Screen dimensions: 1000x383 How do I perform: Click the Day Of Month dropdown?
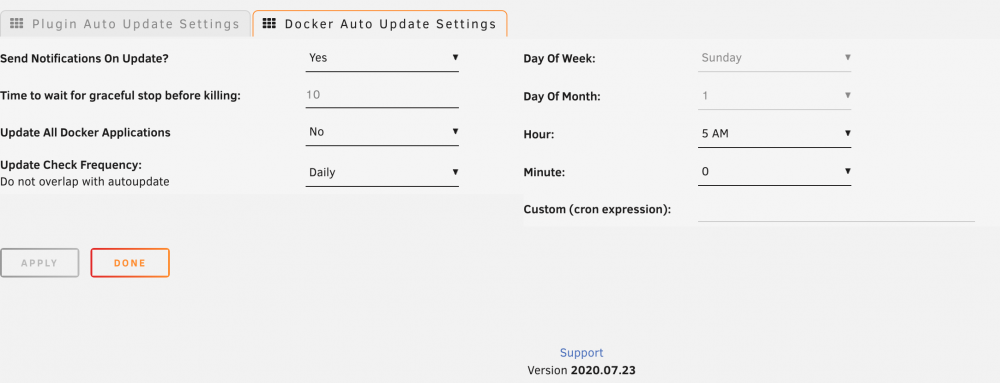(x=774, y=96)
